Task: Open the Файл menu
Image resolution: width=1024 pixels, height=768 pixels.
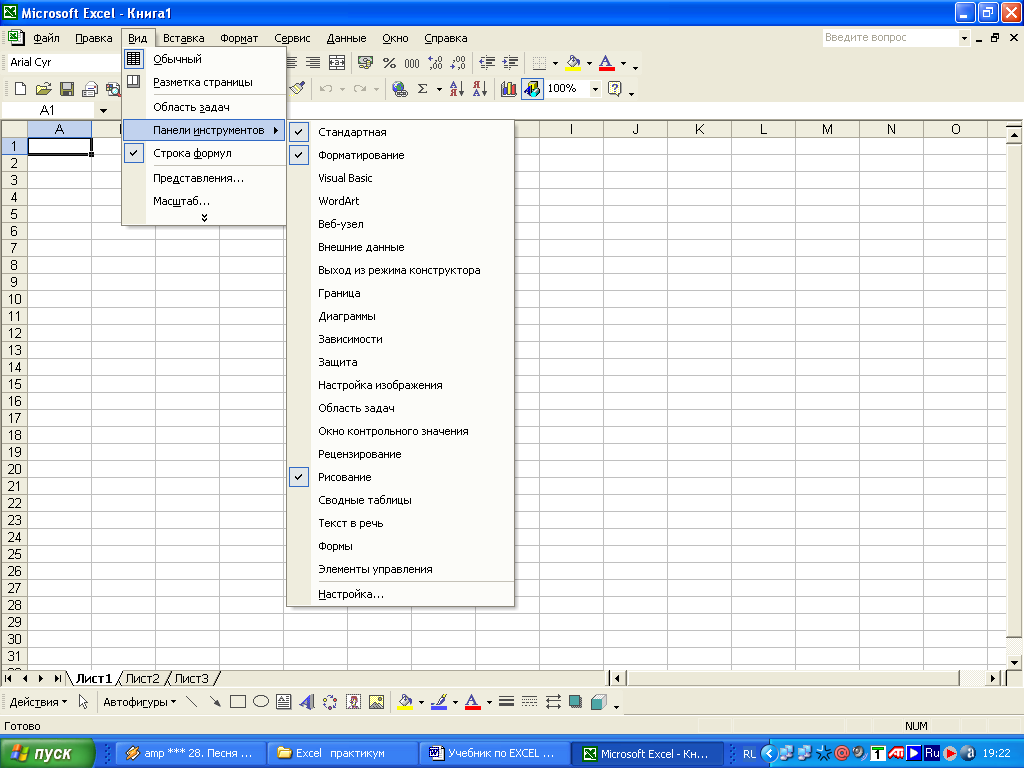Action: pos(46,38)
